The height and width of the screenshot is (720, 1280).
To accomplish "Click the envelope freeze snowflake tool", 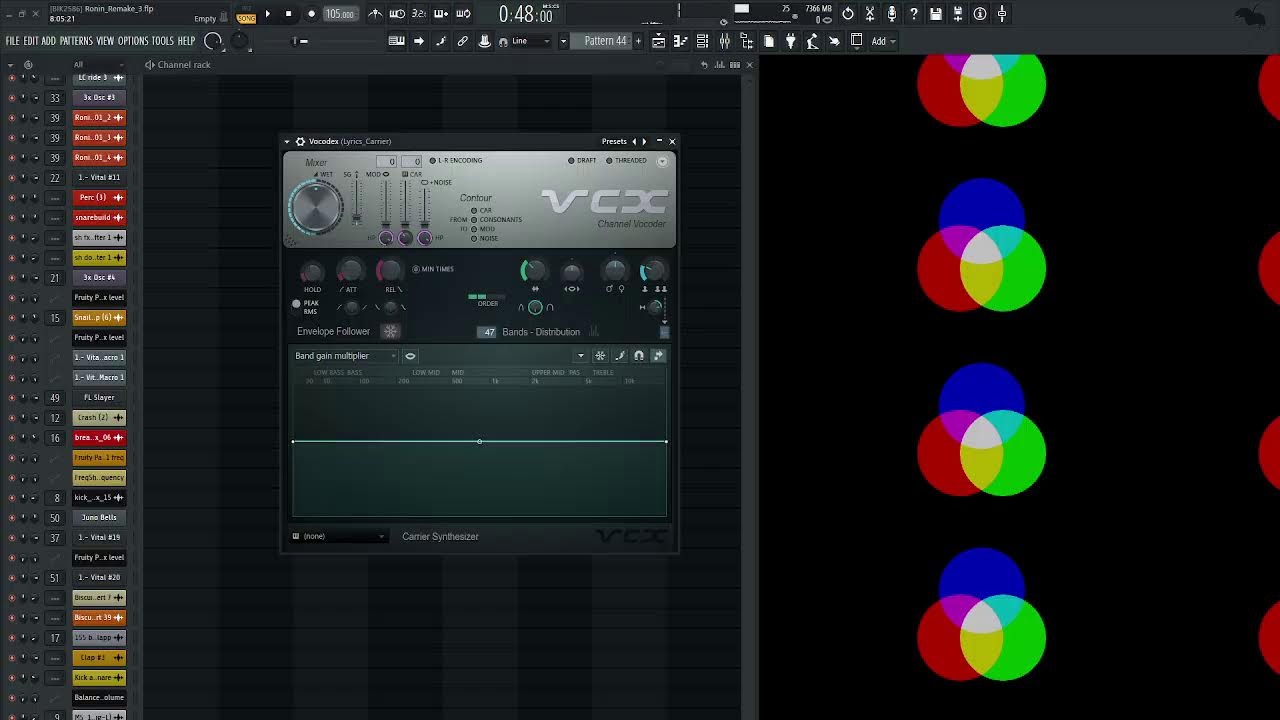I will click(600, 356).
